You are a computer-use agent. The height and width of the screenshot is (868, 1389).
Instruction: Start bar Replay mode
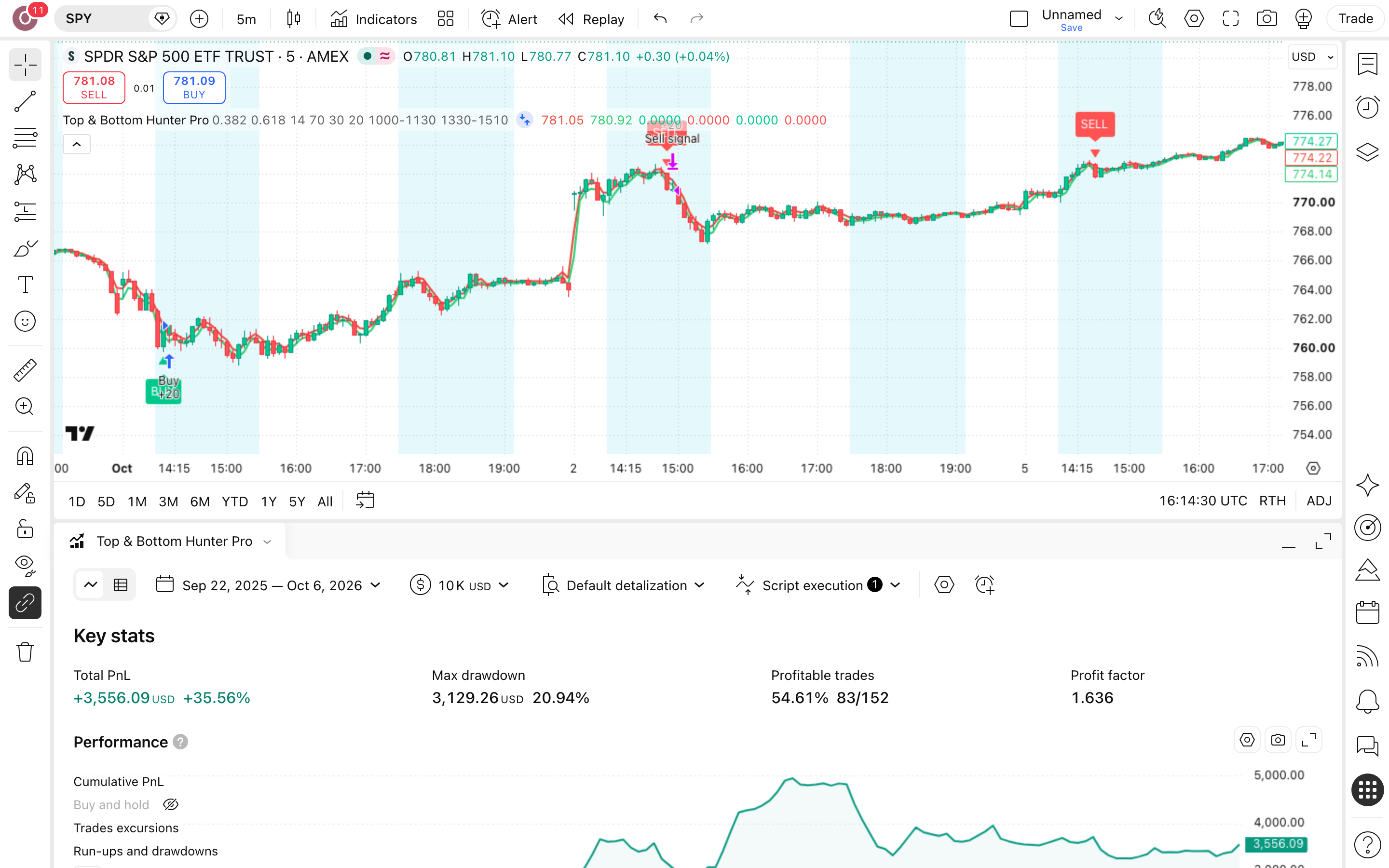(591, 19)
